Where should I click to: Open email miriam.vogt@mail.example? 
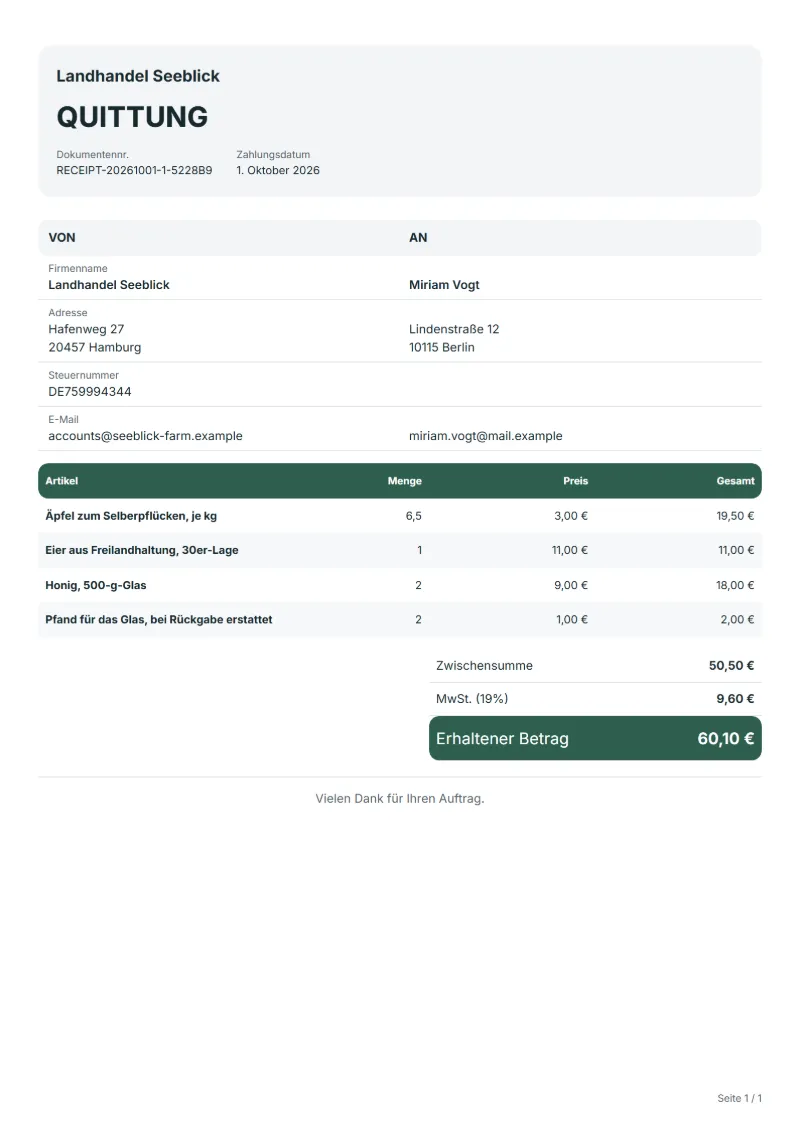click(x=485, y=436)
